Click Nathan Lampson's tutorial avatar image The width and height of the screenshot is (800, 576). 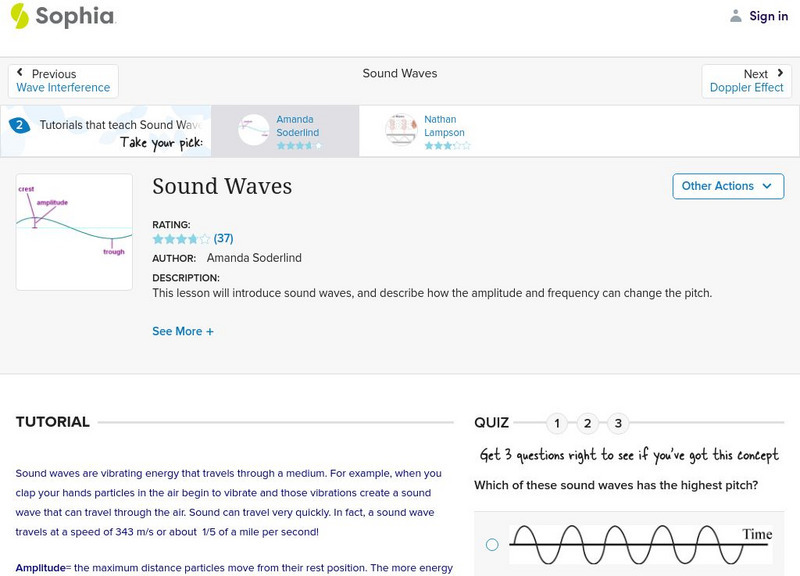coord(401,130)
